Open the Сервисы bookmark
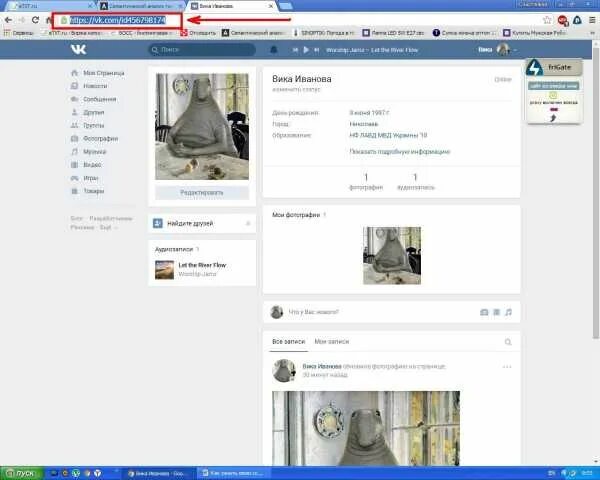This screenshot has width=600, height=480. [x=19, y=33]
